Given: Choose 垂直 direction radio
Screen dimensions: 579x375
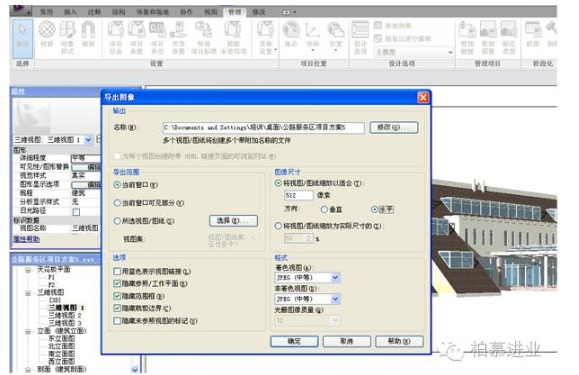Looking at the screenshot, I should click(x=324, y=209).
